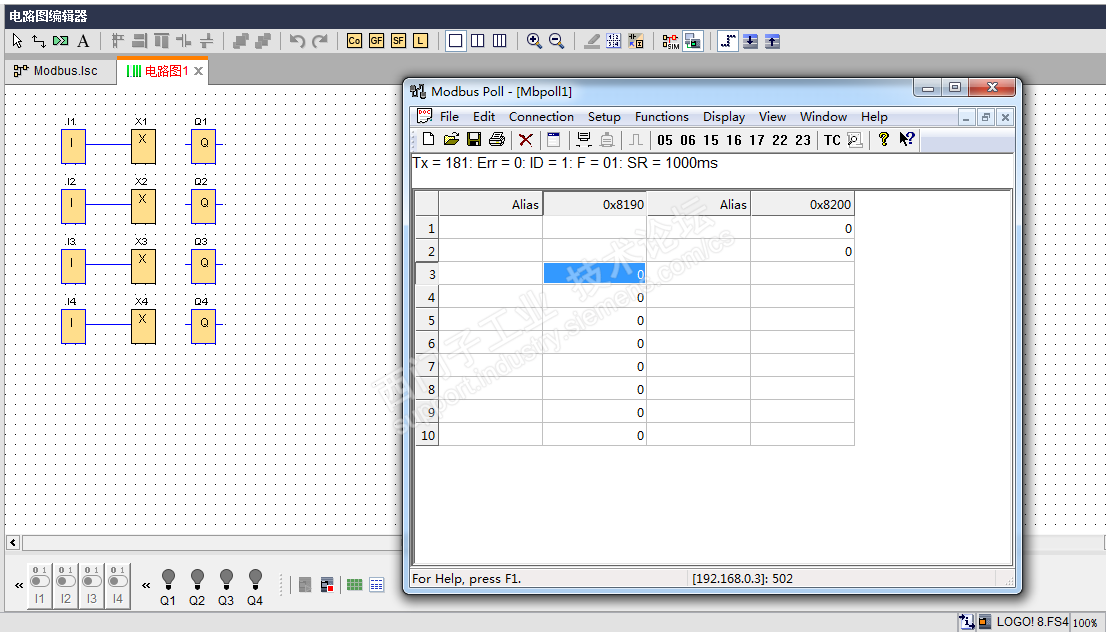Zoom in on the circuit diagram

(534, 41)
